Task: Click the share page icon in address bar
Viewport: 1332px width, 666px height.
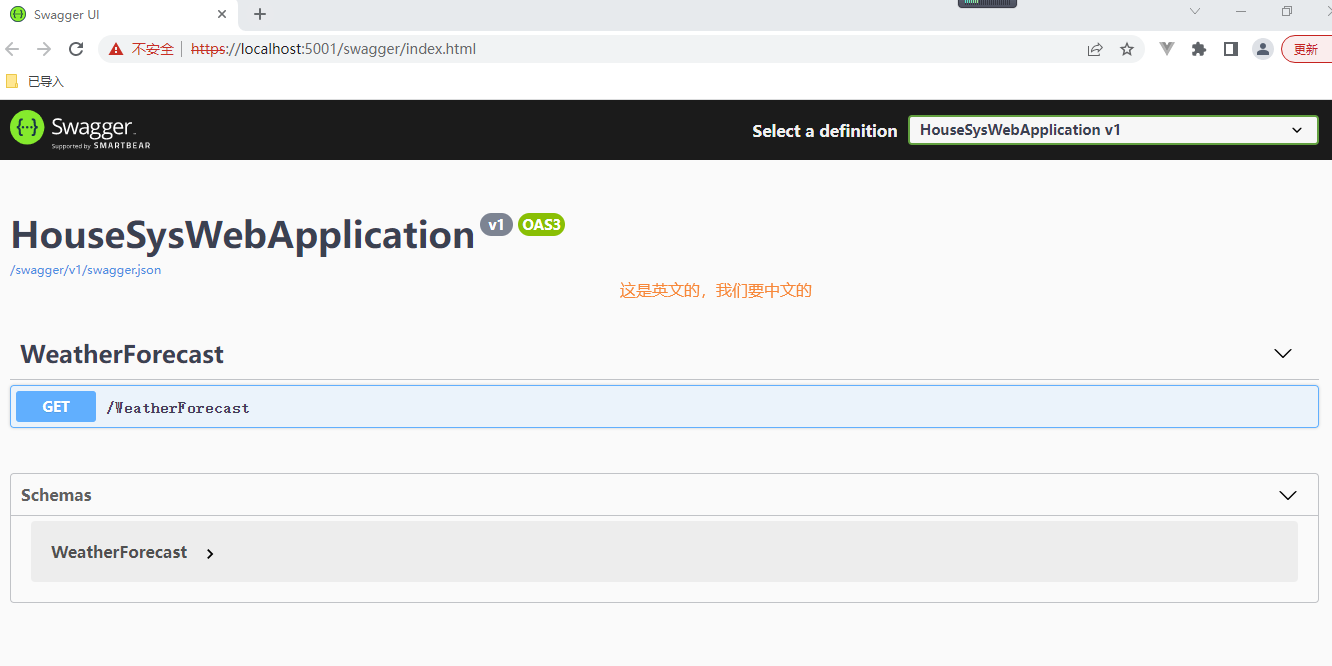Action: 1095,49
